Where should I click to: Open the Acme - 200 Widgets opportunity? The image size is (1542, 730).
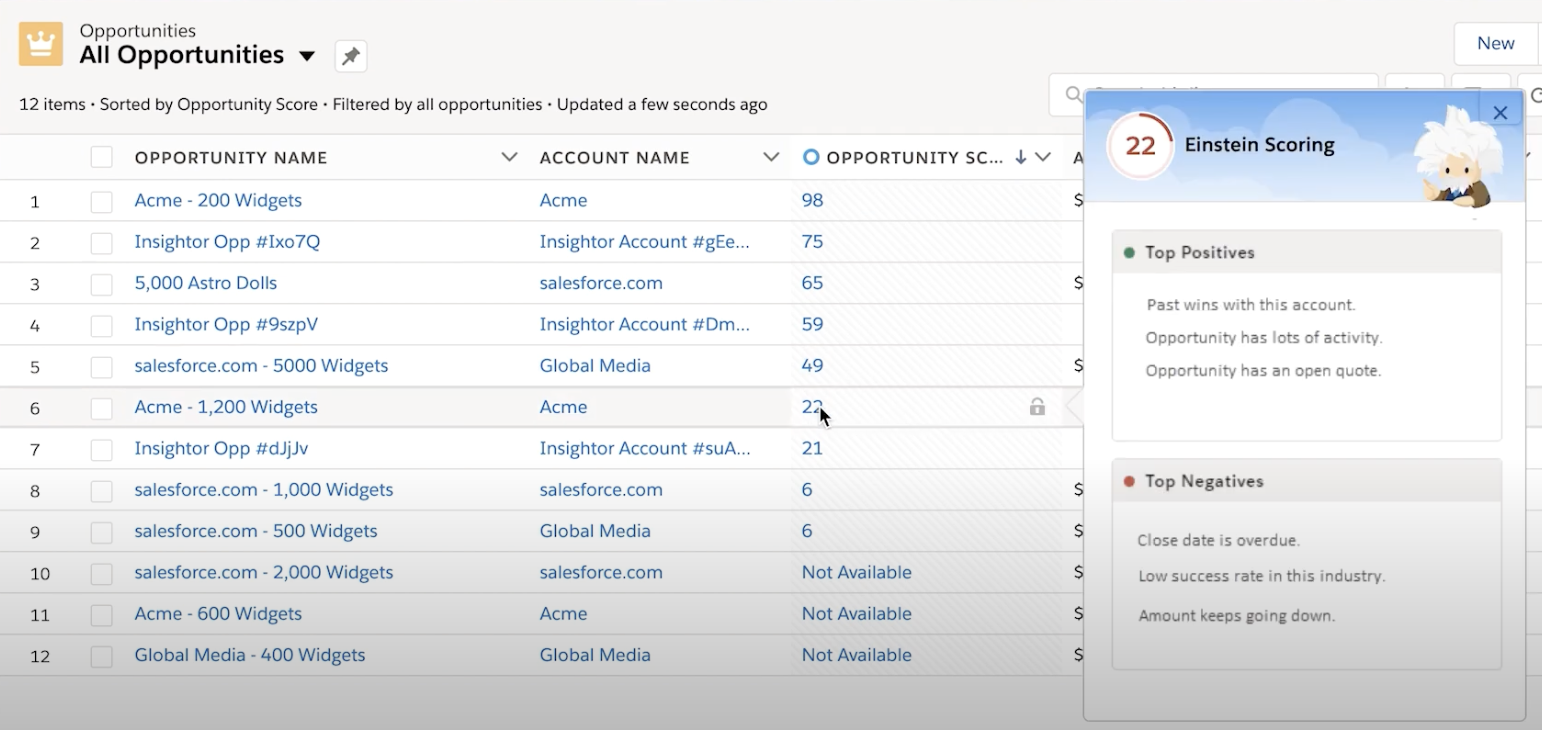[218, 200]
